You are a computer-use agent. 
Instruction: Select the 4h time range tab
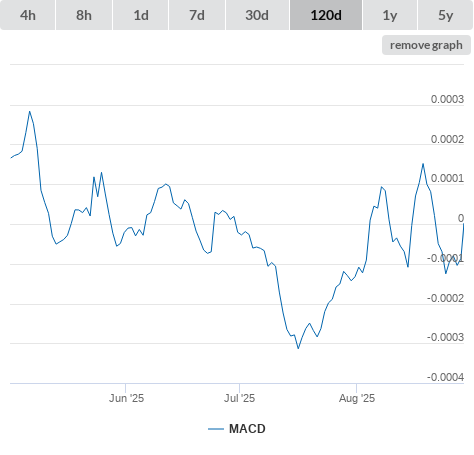coord(28,15)
